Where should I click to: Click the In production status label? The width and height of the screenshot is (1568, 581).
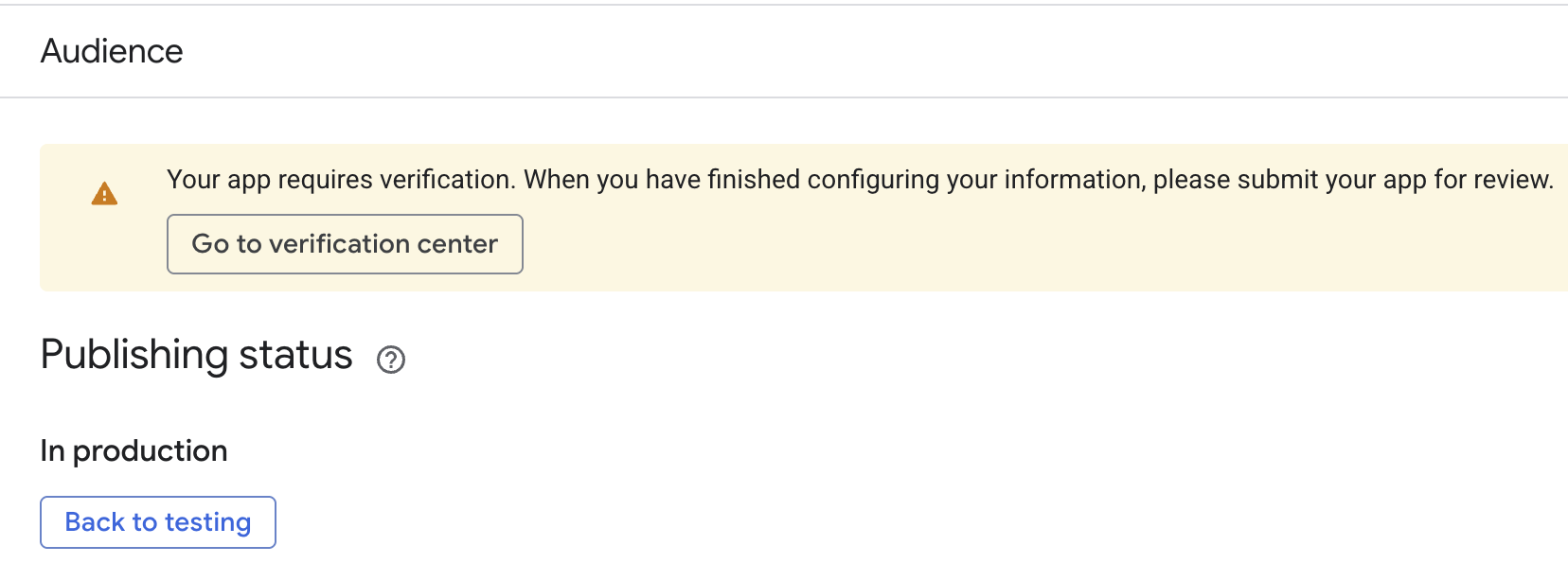134,450
